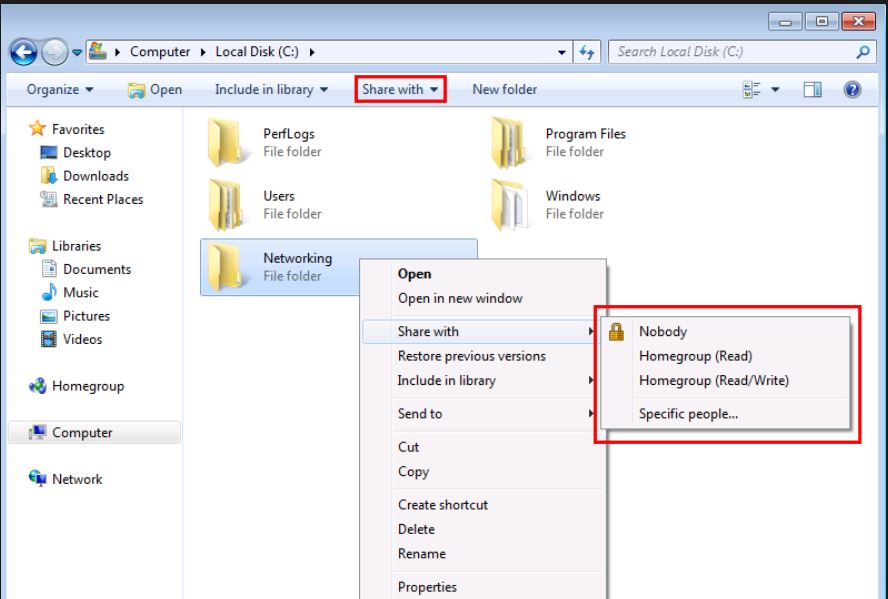Click the padlock icon beside Nobody
Viewport: 888px width, 599px height.
click(616, 332)
